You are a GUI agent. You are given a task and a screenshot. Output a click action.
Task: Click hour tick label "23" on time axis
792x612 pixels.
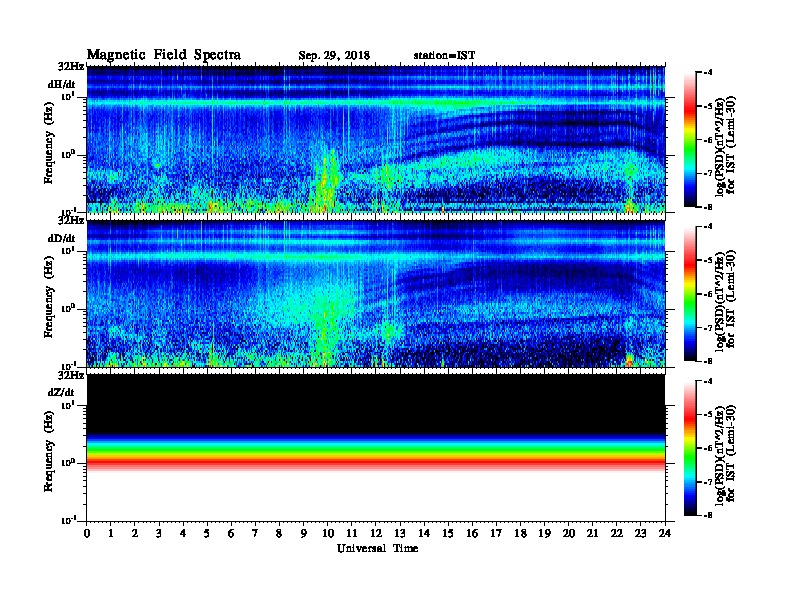pyautogui.click(x=641, y=533)
